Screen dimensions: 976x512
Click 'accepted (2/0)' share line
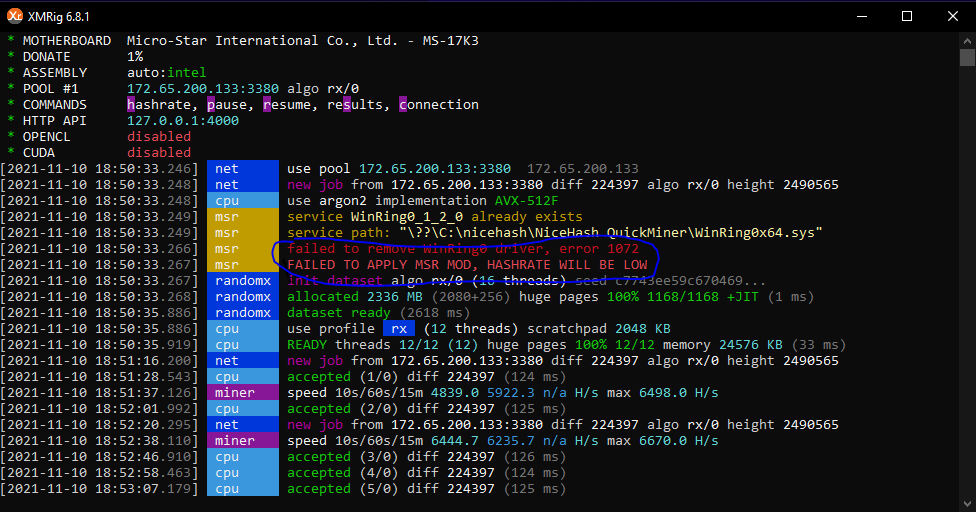[x=426, y=409]
